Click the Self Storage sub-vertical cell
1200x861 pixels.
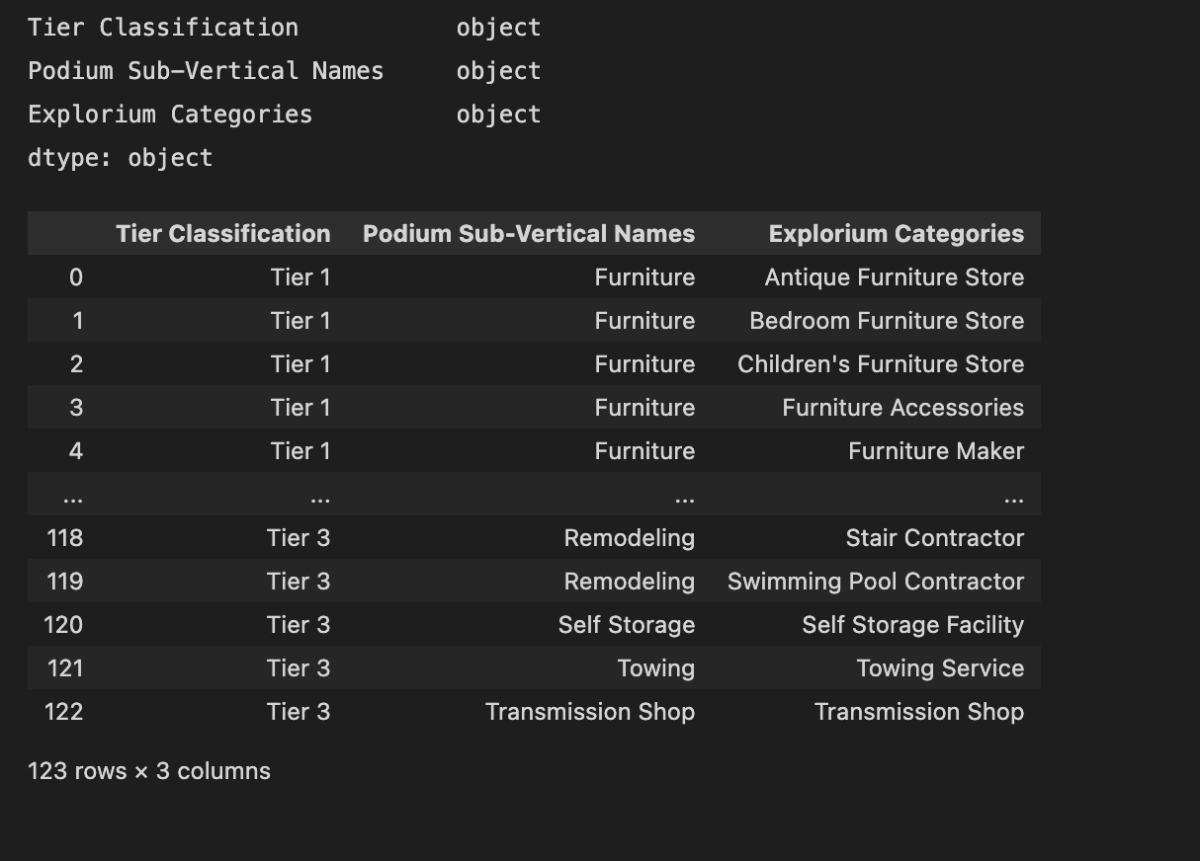pyautogui.click(x=626, y=625)
